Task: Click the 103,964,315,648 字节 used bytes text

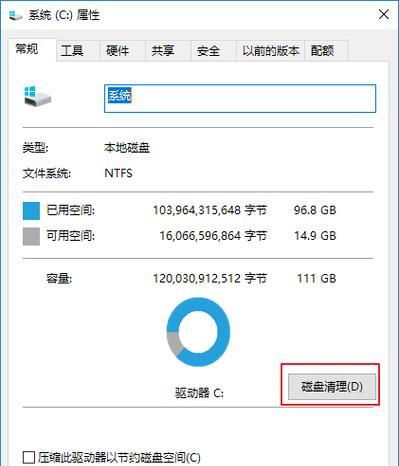Action: tap(210, 210)
